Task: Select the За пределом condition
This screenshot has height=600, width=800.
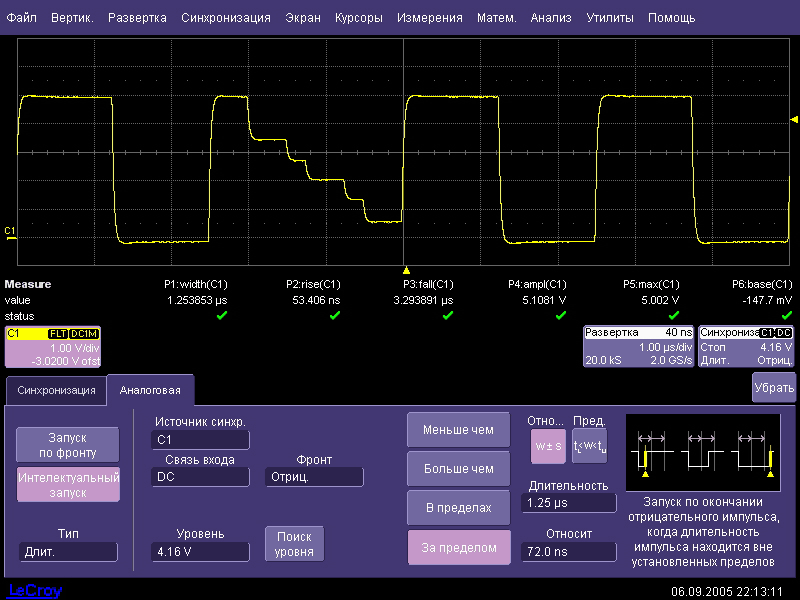Action: tap(458, 547)
